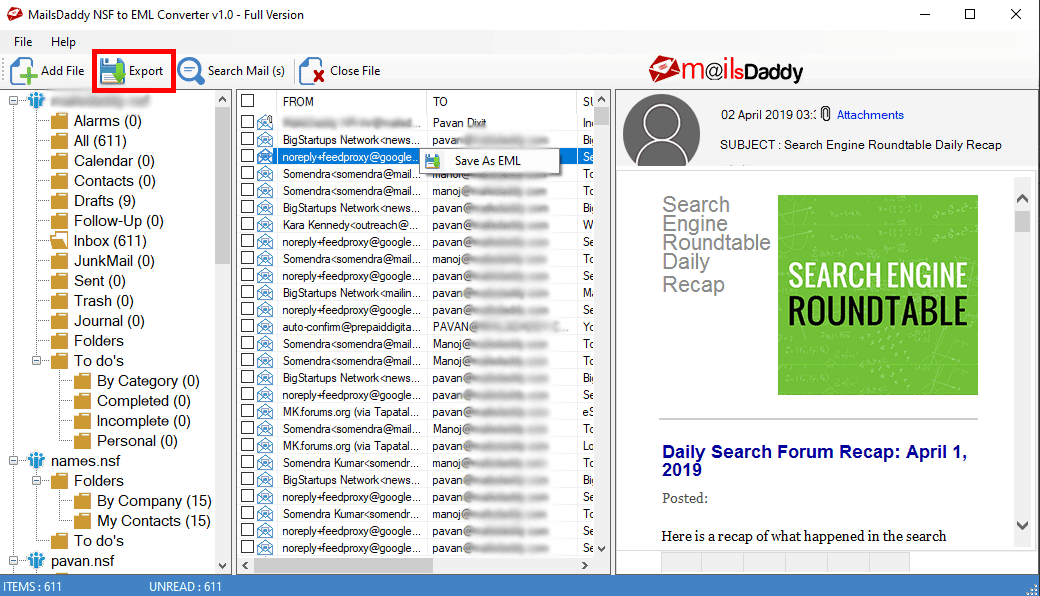This screenshot has height=596, width=1040.
Task: Click the Add File toolbar icon
Action: coord(23,71)
